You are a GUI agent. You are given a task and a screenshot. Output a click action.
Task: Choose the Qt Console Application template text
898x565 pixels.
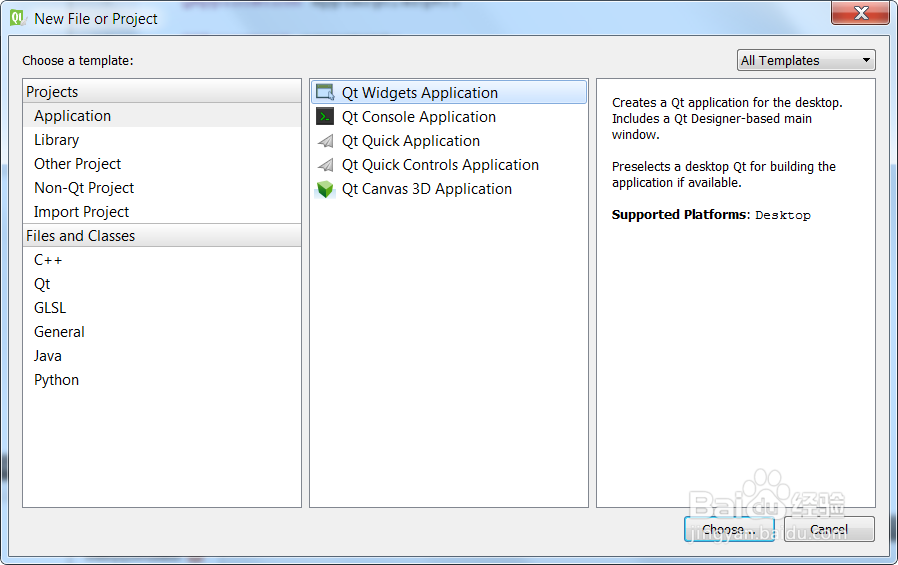[419, 117]
